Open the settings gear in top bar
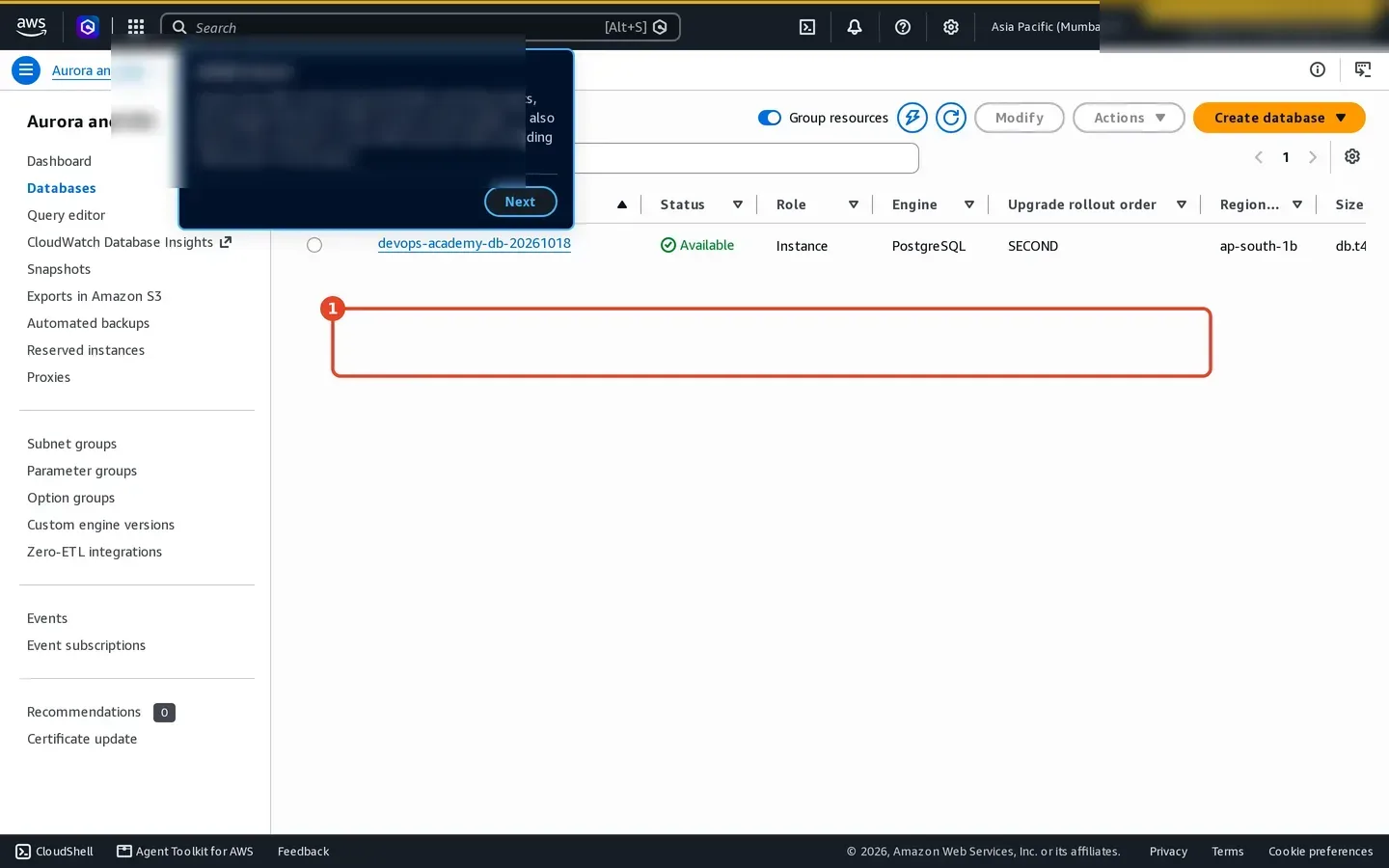The height and width of the screenshot is (868, 1389). coord(951,27)
